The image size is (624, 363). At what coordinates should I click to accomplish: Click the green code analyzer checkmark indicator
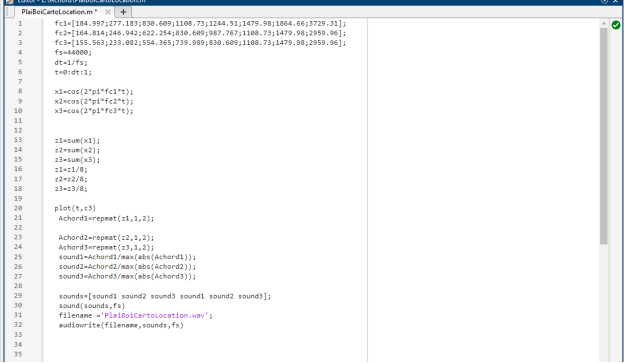(x=616, y=25)
